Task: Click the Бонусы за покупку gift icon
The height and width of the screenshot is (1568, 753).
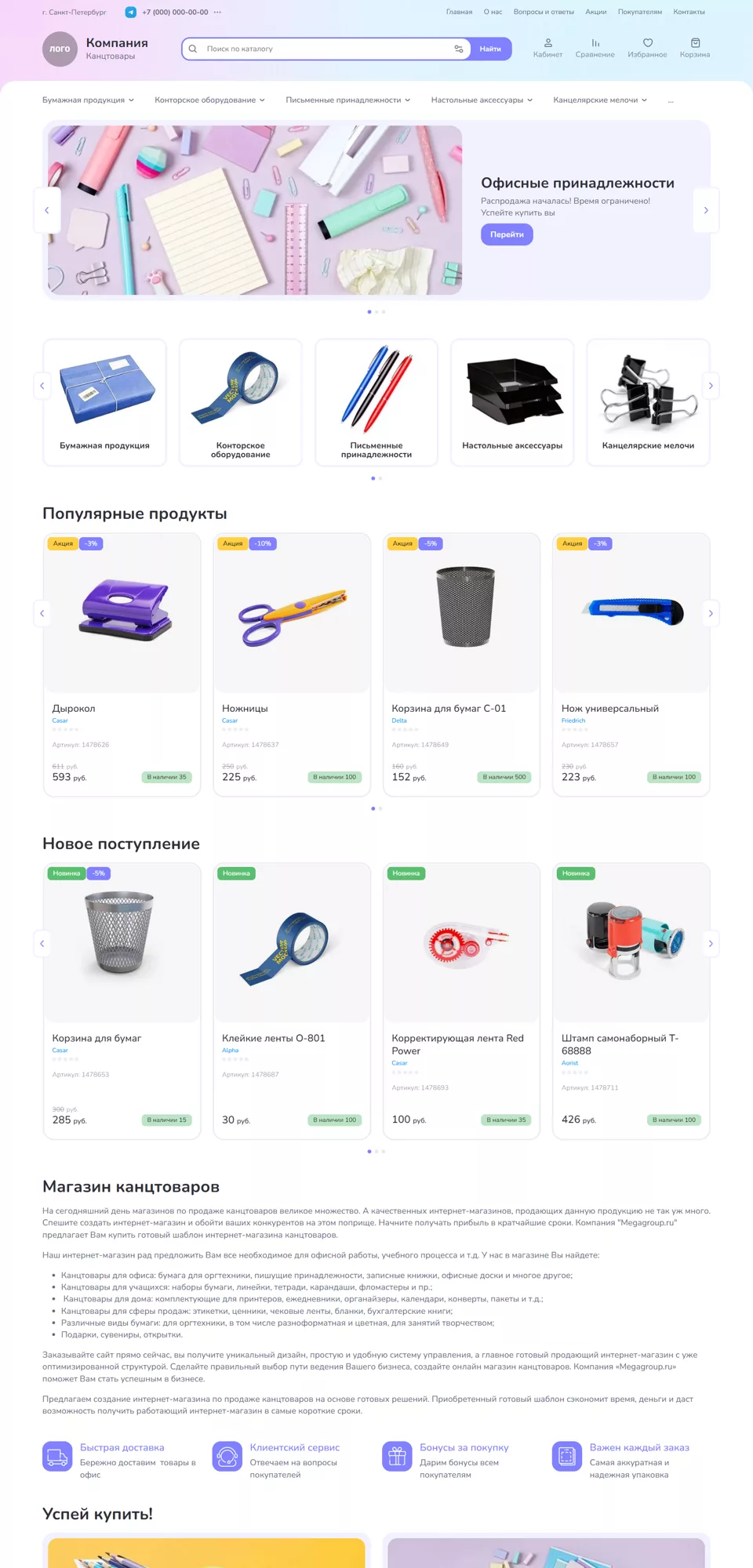Action: 397,1457
